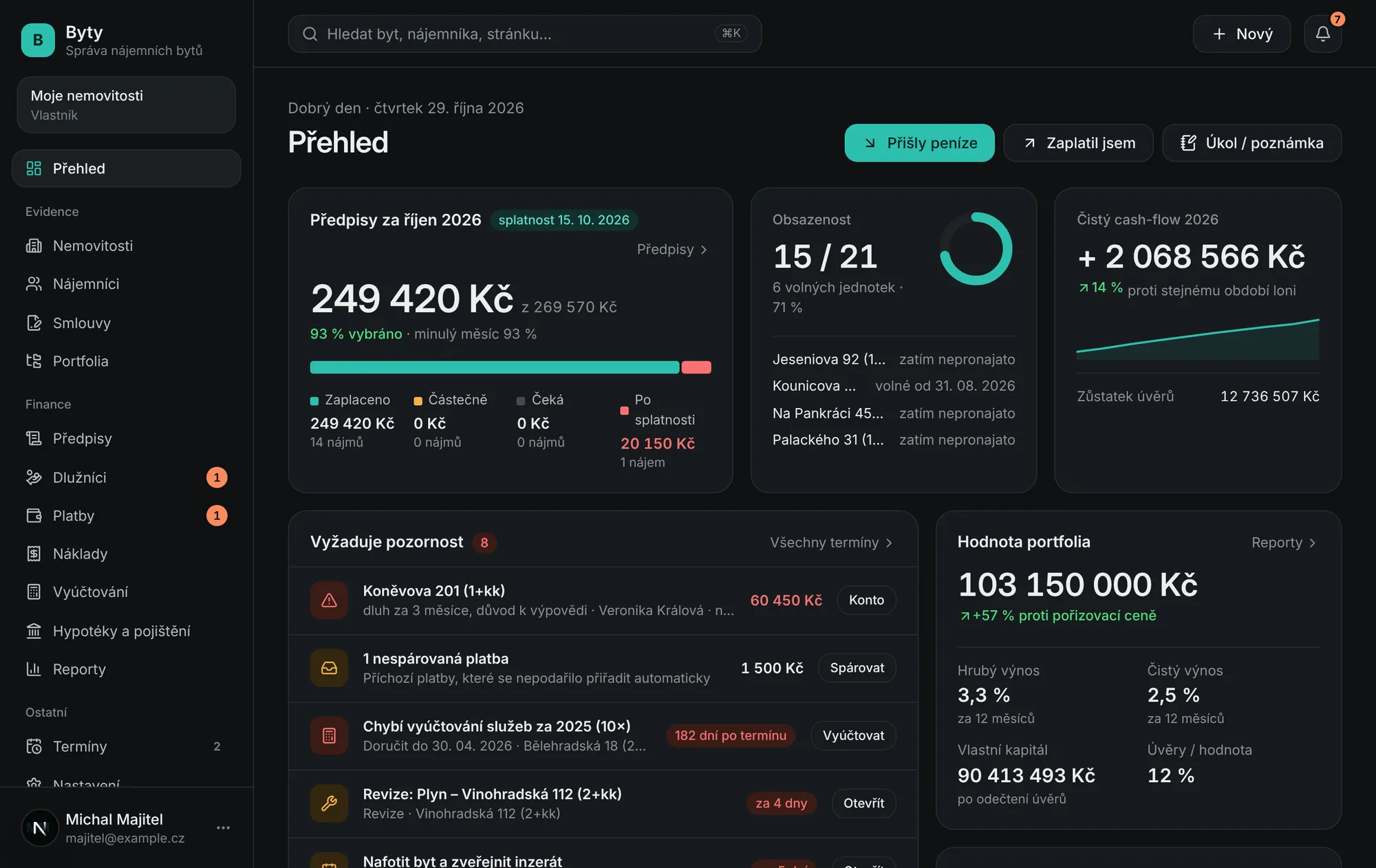Click the Jeseniova 92 vacant unit row

(894, 359)
